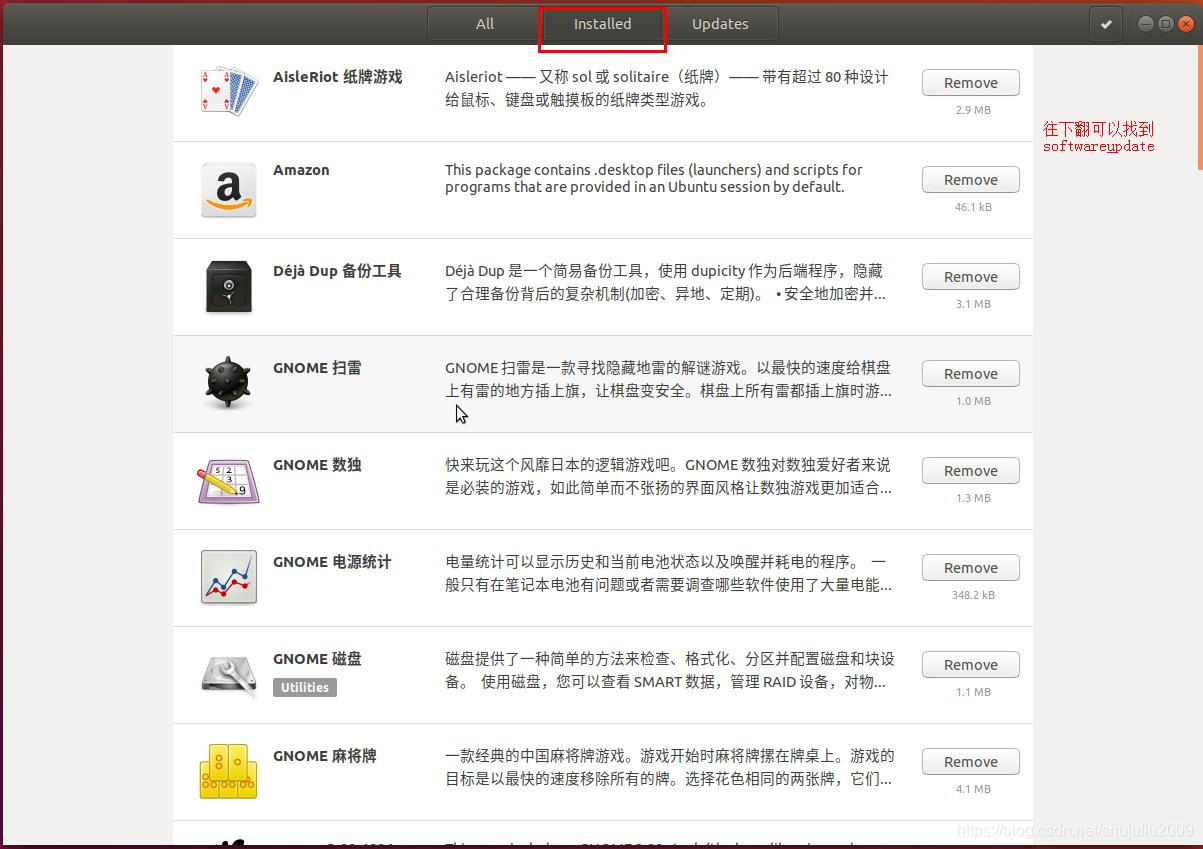Click the 2.9 MB size label
Screen dimensions: 1203x849
click(973, 110)
